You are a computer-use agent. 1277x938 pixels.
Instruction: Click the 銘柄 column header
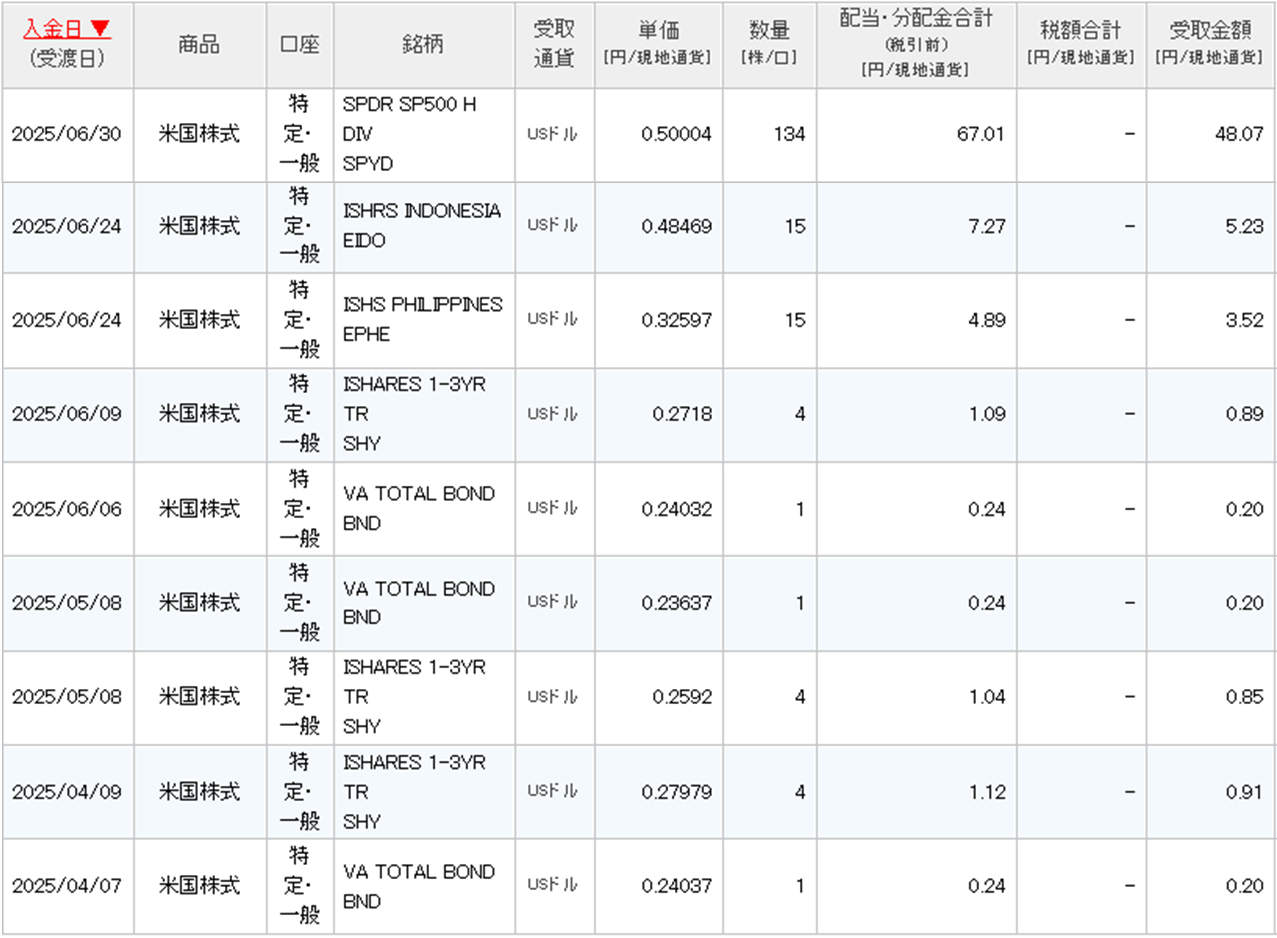click(424, 44)
